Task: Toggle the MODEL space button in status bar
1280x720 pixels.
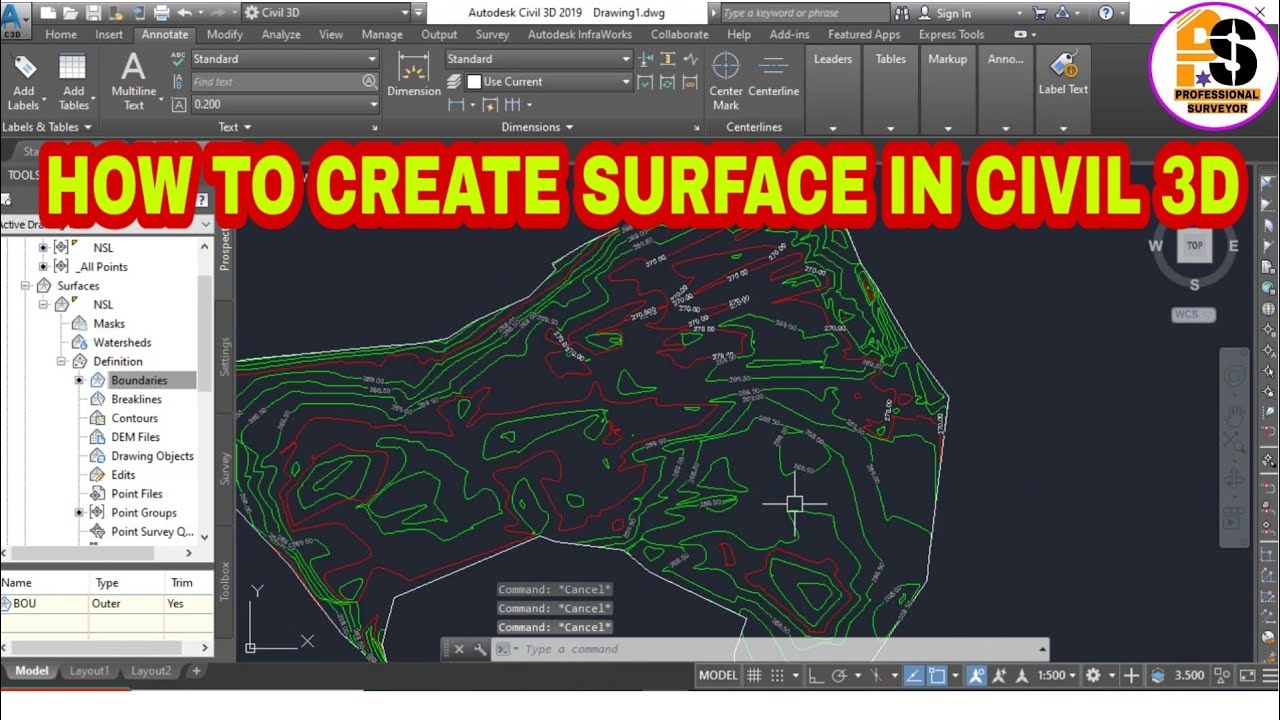Action: pyautogui.click(x=718, y=675)
